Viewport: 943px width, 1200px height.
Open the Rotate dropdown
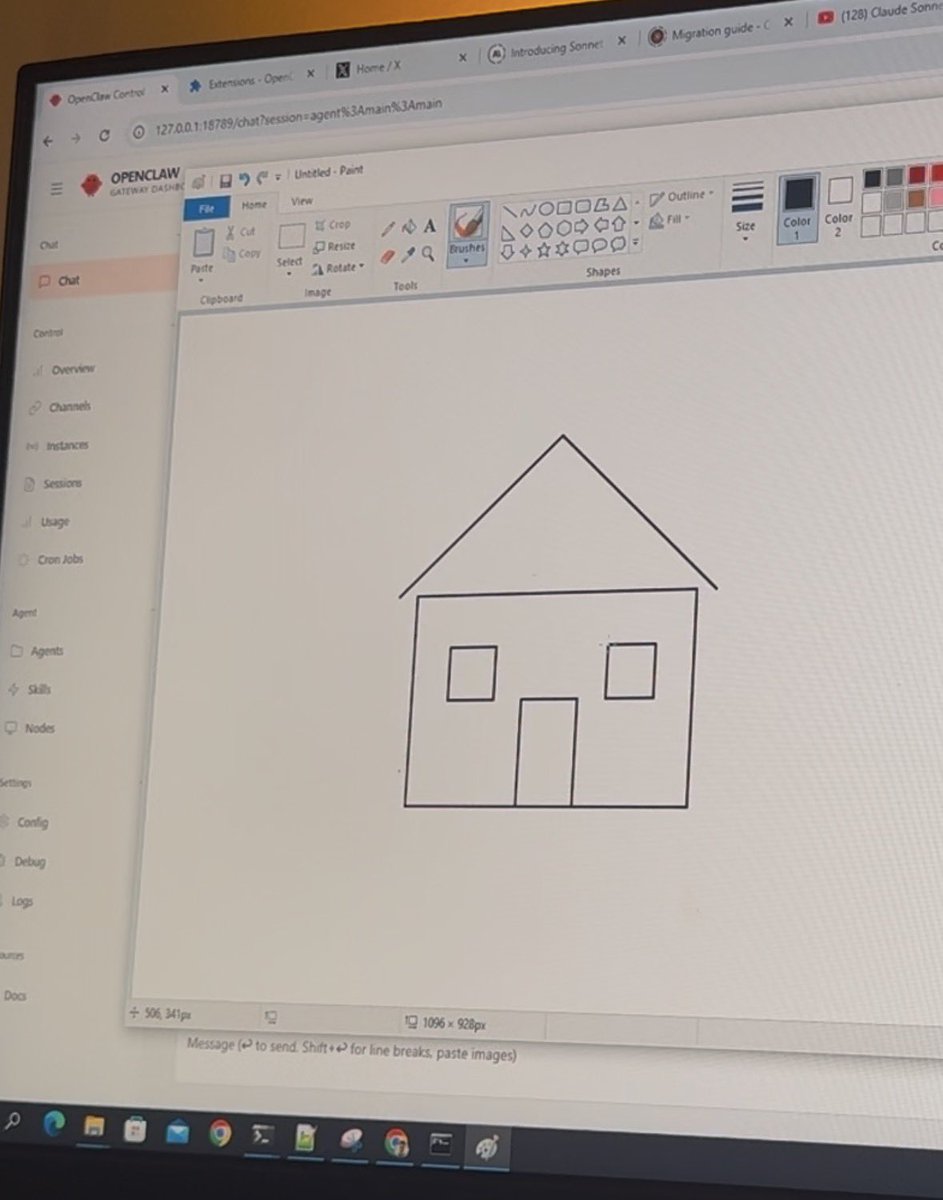pyautogui.click(x=338, y=268)
